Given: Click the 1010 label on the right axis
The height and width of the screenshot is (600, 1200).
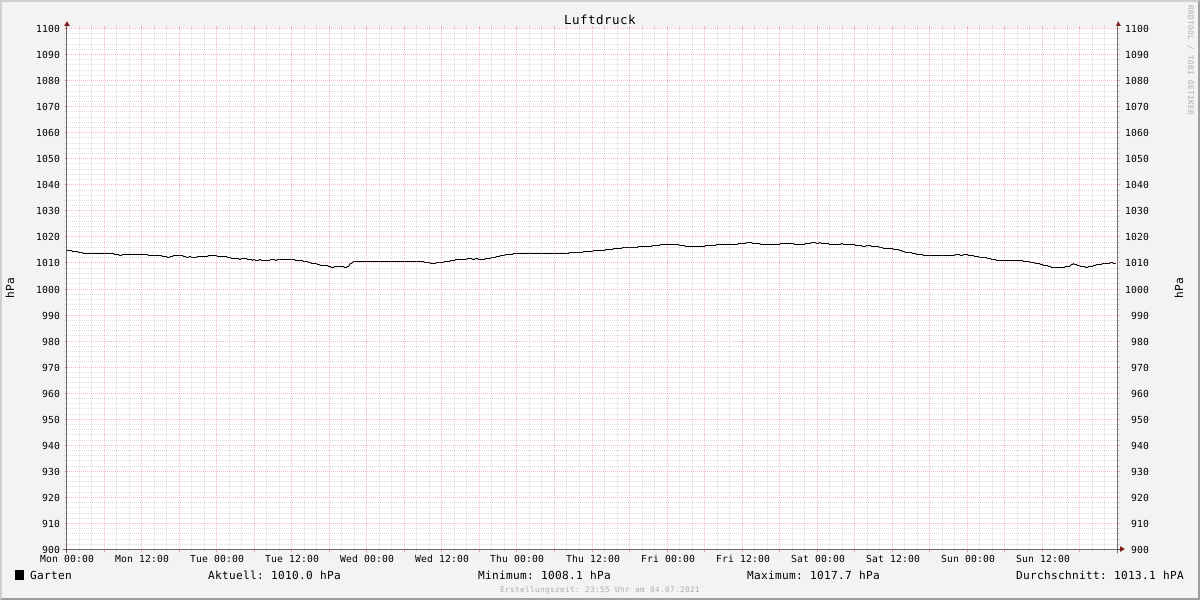Looking at the screenshot, I should pyautogui.click(x=1136, y=263).
